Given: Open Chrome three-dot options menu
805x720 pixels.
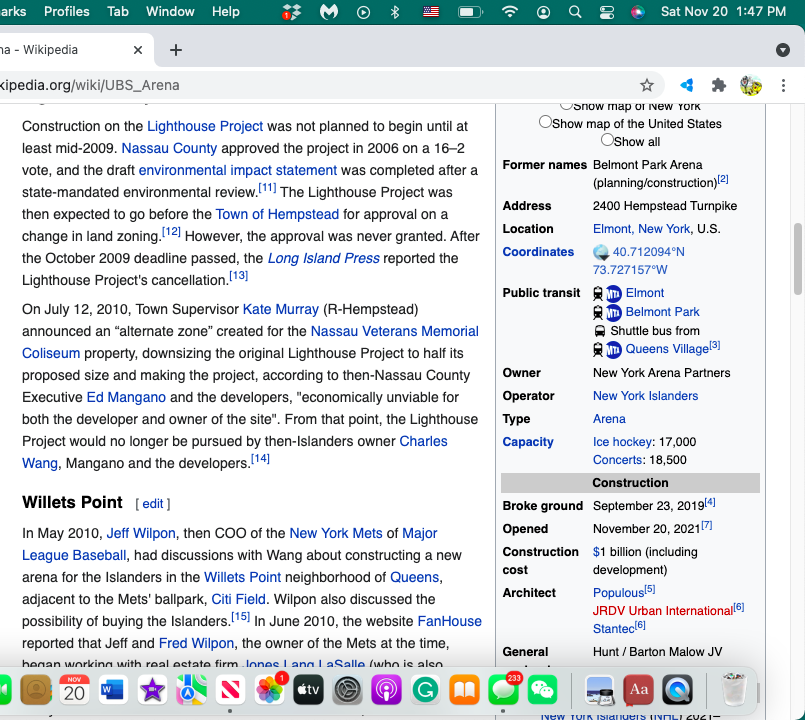Looking at the screenshot, I should [x=783, y=85].
